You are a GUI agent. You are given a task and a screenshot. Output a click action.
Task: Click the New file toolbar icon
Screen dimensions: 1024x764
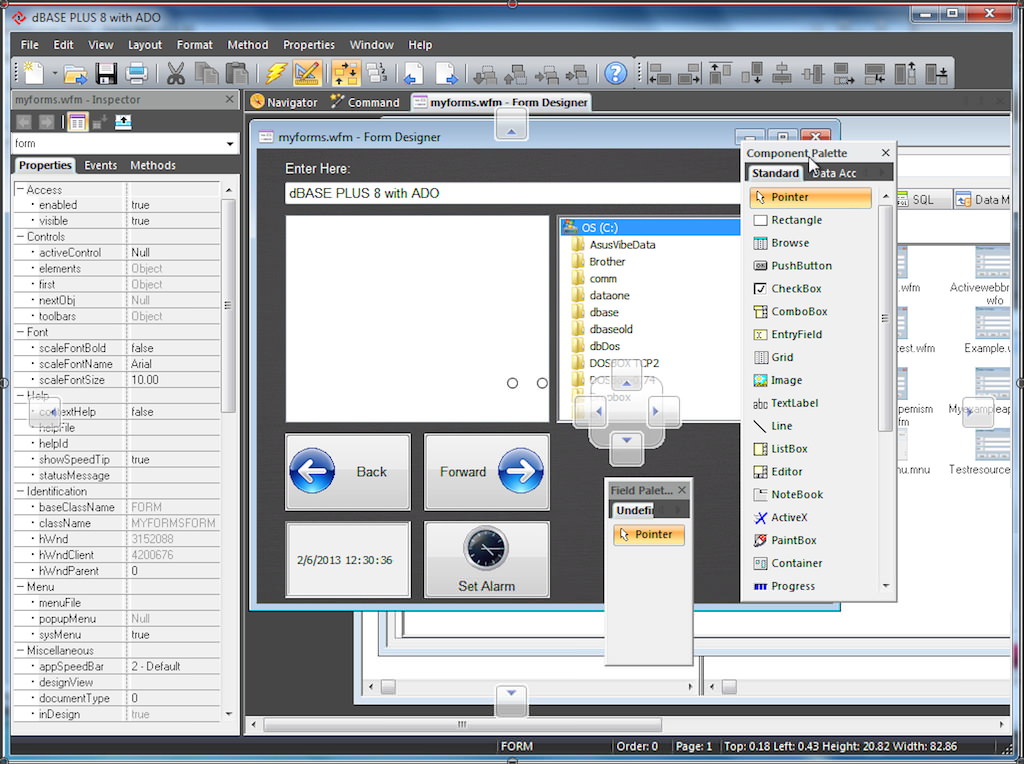pyautogui.click(x=33, y=73)
